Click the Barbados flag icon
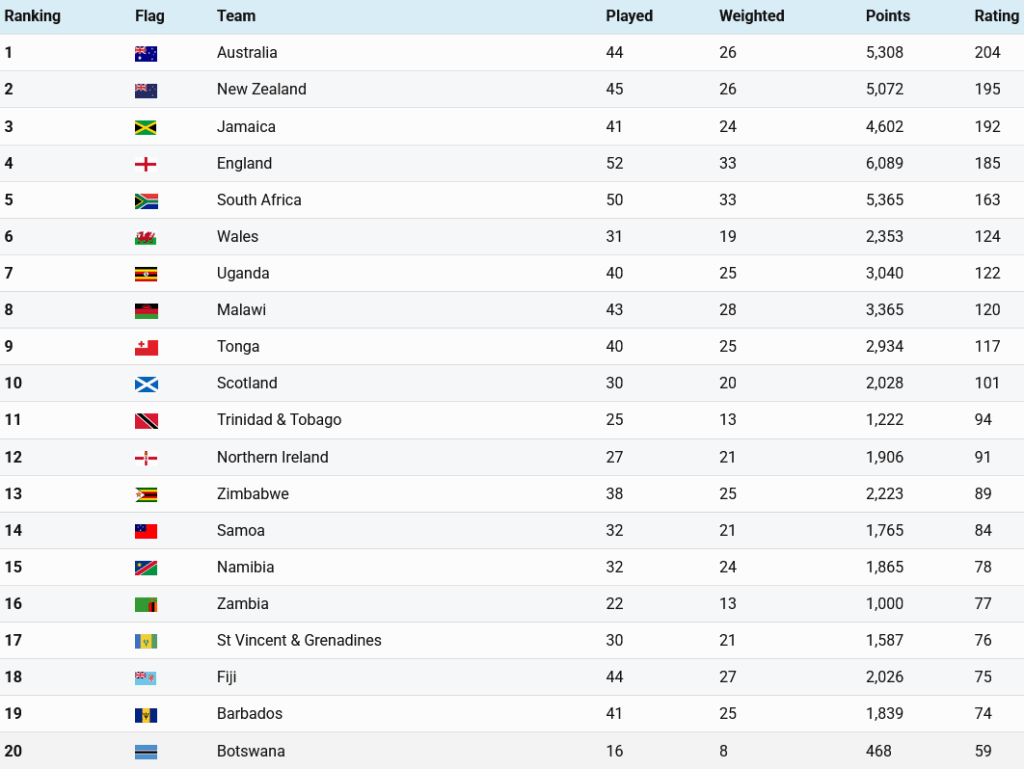The height and width of the screenshot is (769, 1024). (x=146, y=715)
